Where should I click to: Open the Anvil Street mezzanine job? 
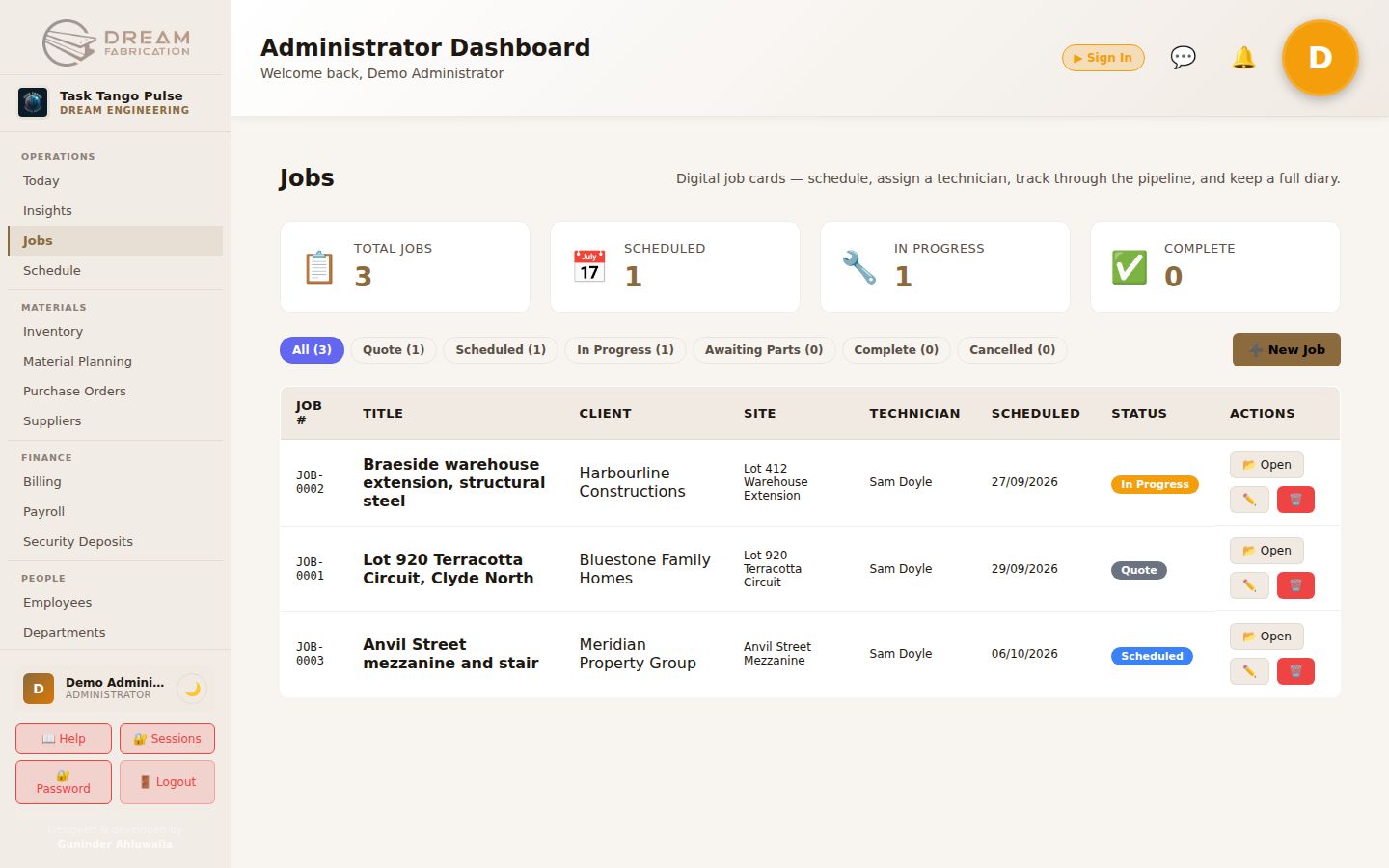click(1266, 637)
